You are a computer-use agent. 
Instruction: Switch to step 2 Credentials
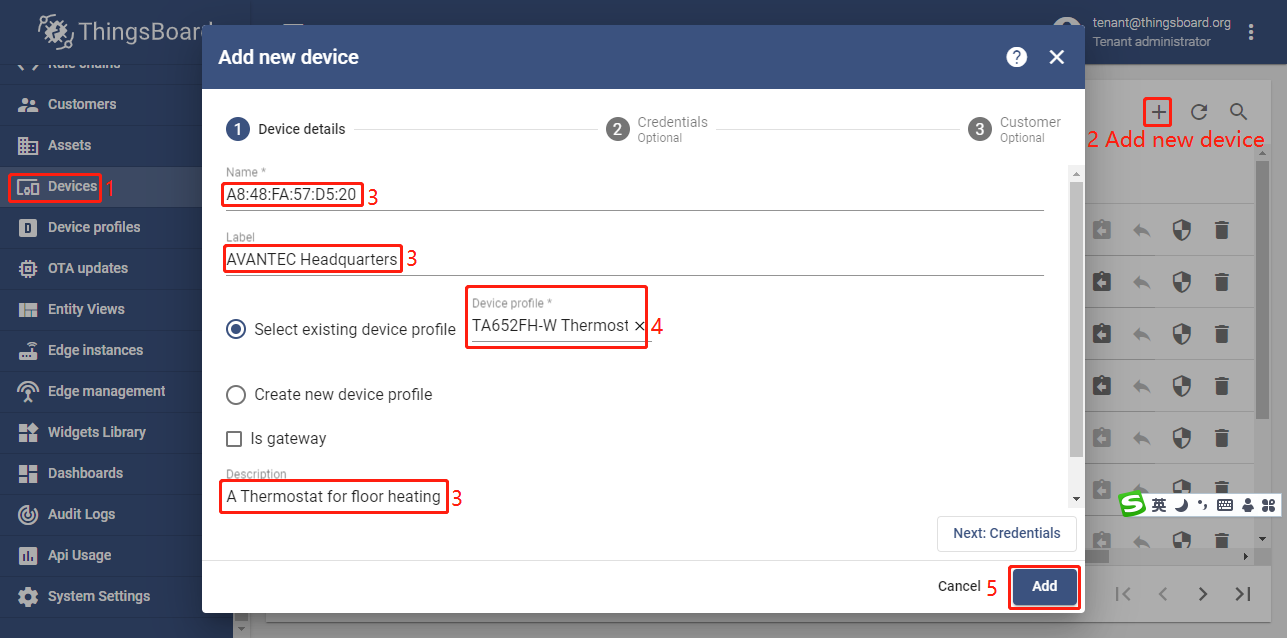click(x=657, y=129)
